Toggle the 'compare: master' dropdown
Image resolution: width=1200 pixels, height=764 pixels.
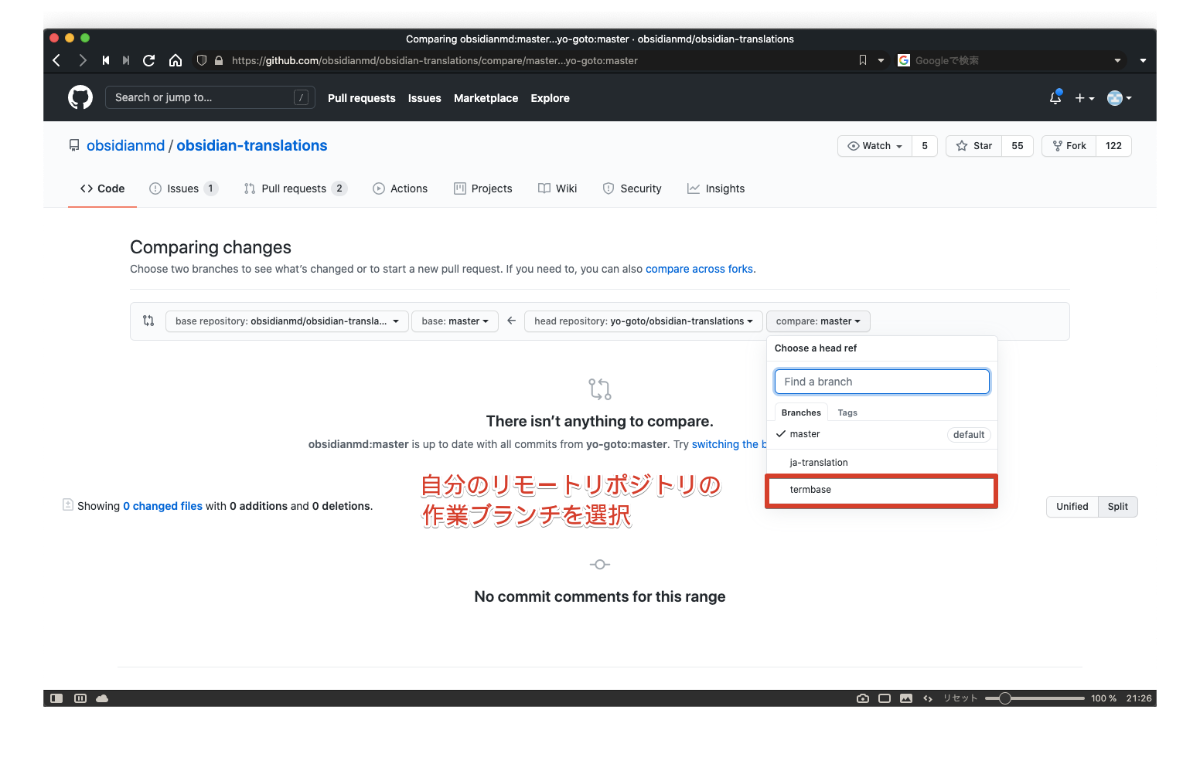point(818,321)
